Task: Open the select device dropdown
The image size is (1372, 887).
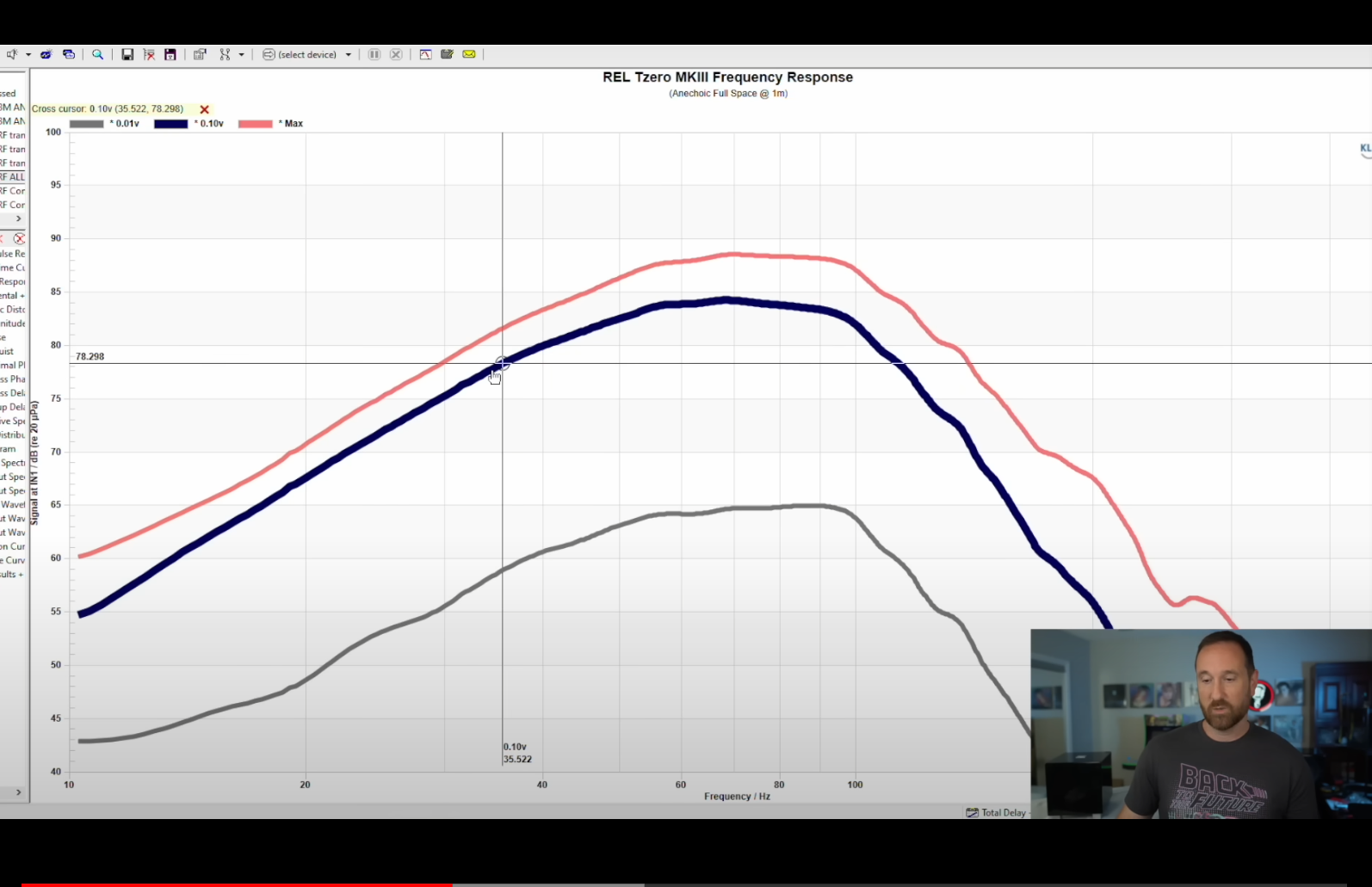Action: [x=307, y=54]
